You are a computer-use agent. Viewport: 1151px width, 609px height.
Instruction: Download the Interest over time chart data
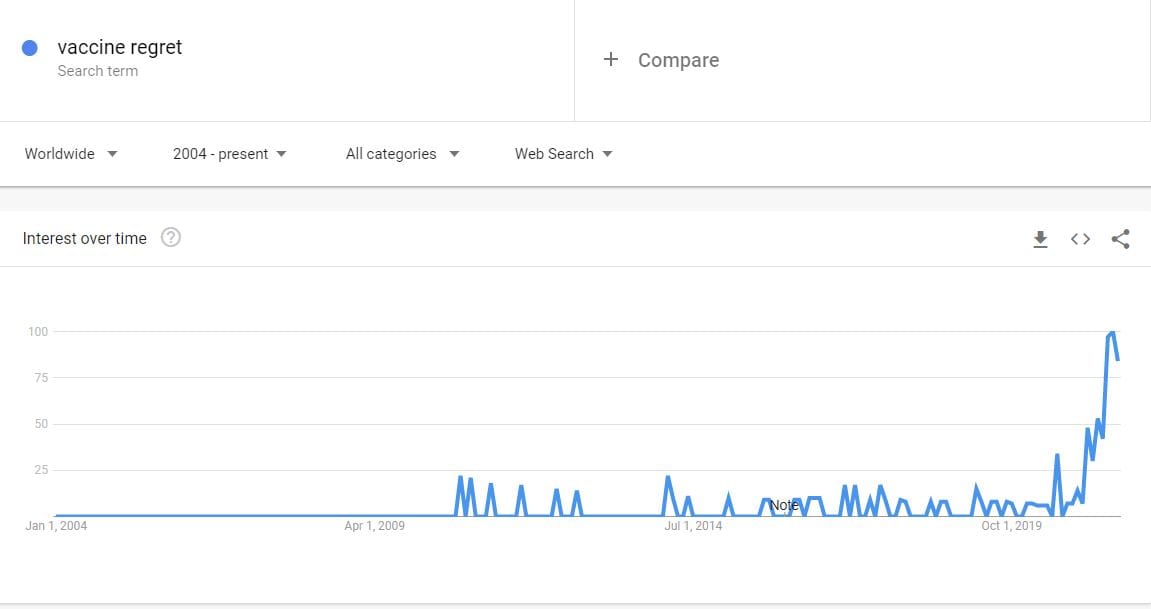(1040, 239)
